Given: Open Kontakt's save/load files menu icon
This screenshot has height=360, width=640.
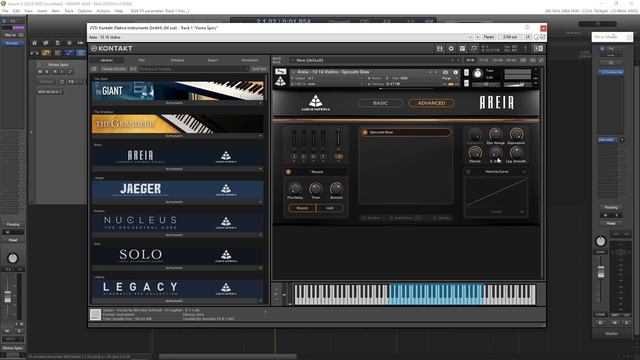Looking at the screenshot, I should [x=440, y=49].
